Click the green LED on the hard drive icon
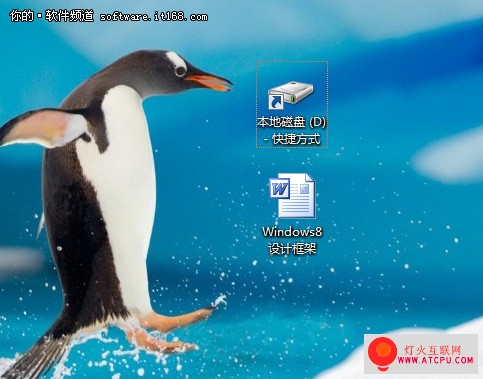The image size is (483, 379). 293,99
